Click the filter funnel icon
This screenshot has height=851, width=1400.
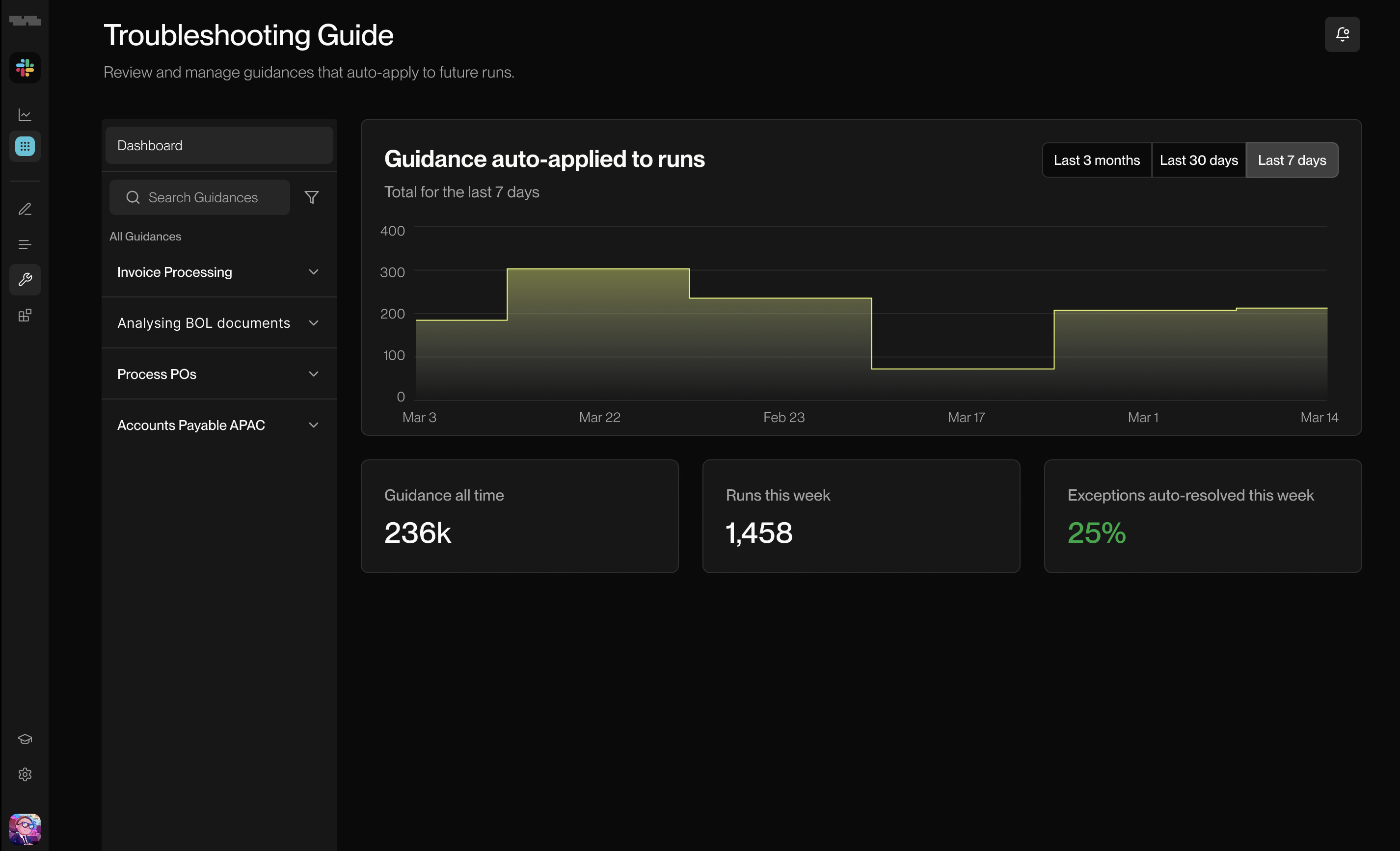click(x=311, y=197)
